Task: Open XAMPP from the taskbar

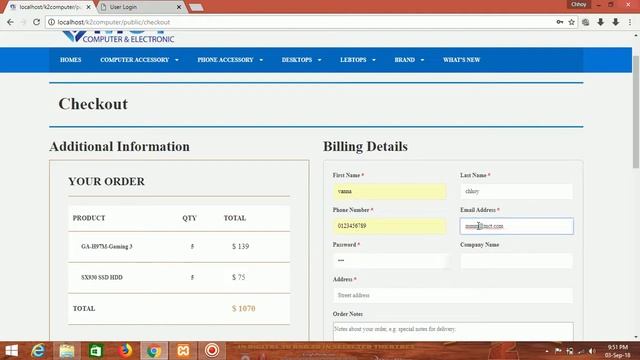Action: coord(183,351)
